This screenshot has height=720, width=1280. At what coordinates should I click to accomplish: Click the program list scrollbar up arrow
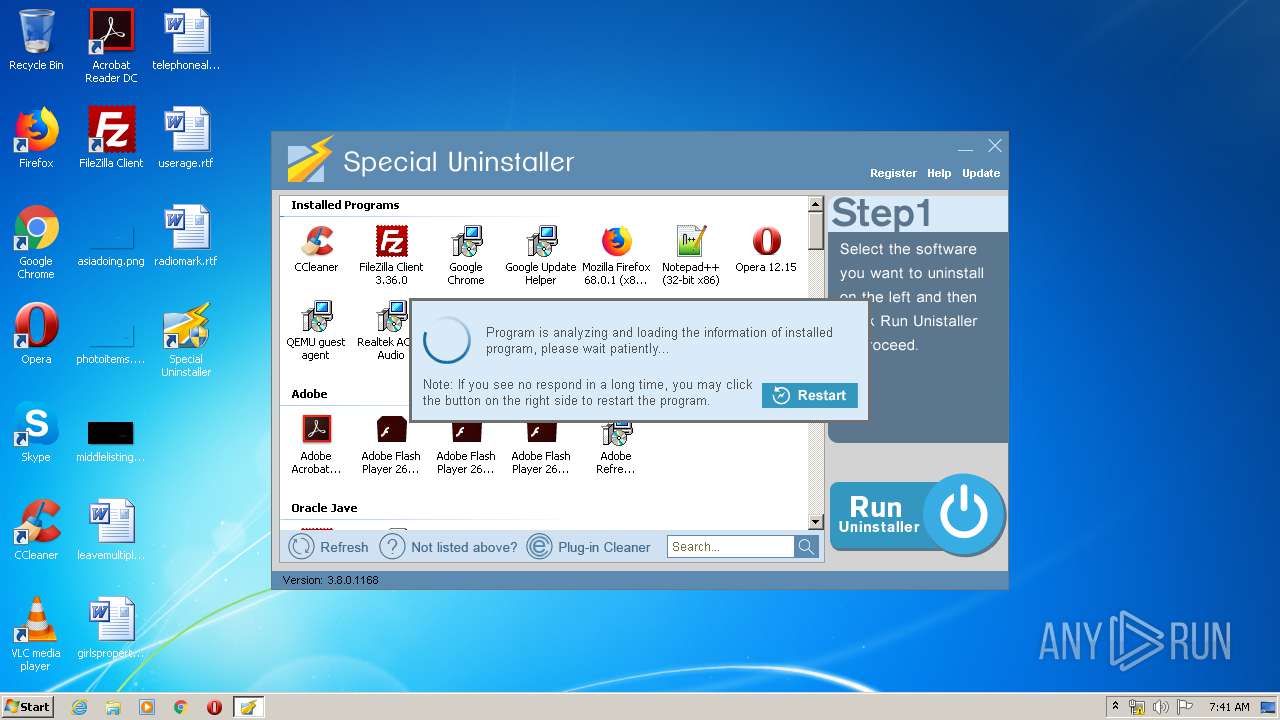815,204
